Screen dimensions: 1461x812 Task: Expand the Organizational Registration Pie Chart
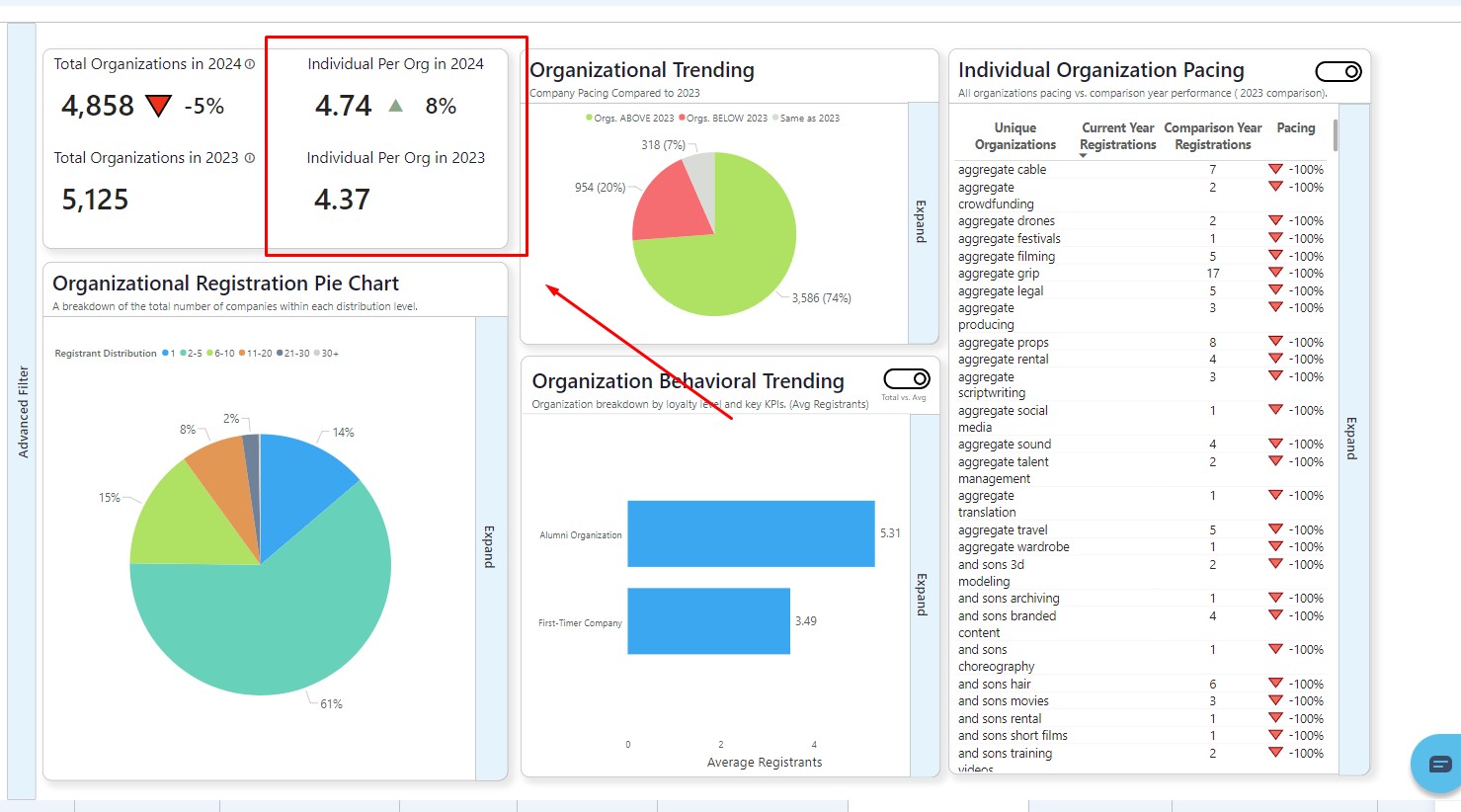[490, 546]
